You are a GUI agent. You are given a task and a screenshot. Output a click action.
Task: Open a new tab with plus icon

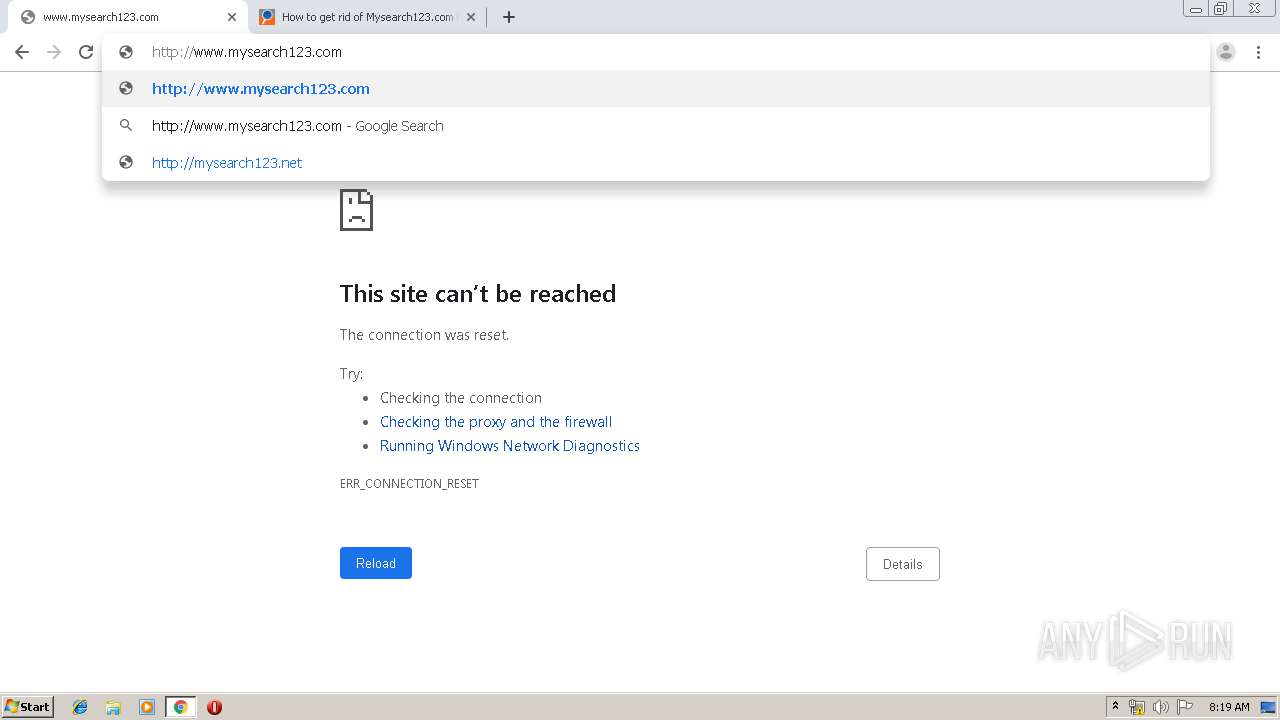(508, 17)
